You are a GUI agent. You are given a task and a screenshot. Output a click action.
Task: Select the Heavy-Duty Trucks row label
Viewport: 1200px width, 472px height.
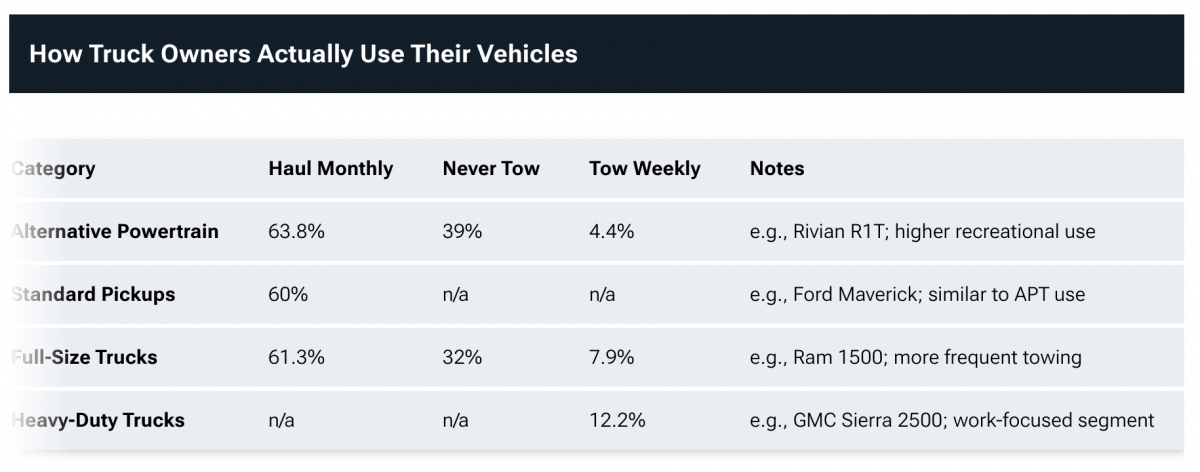(98, 420)
